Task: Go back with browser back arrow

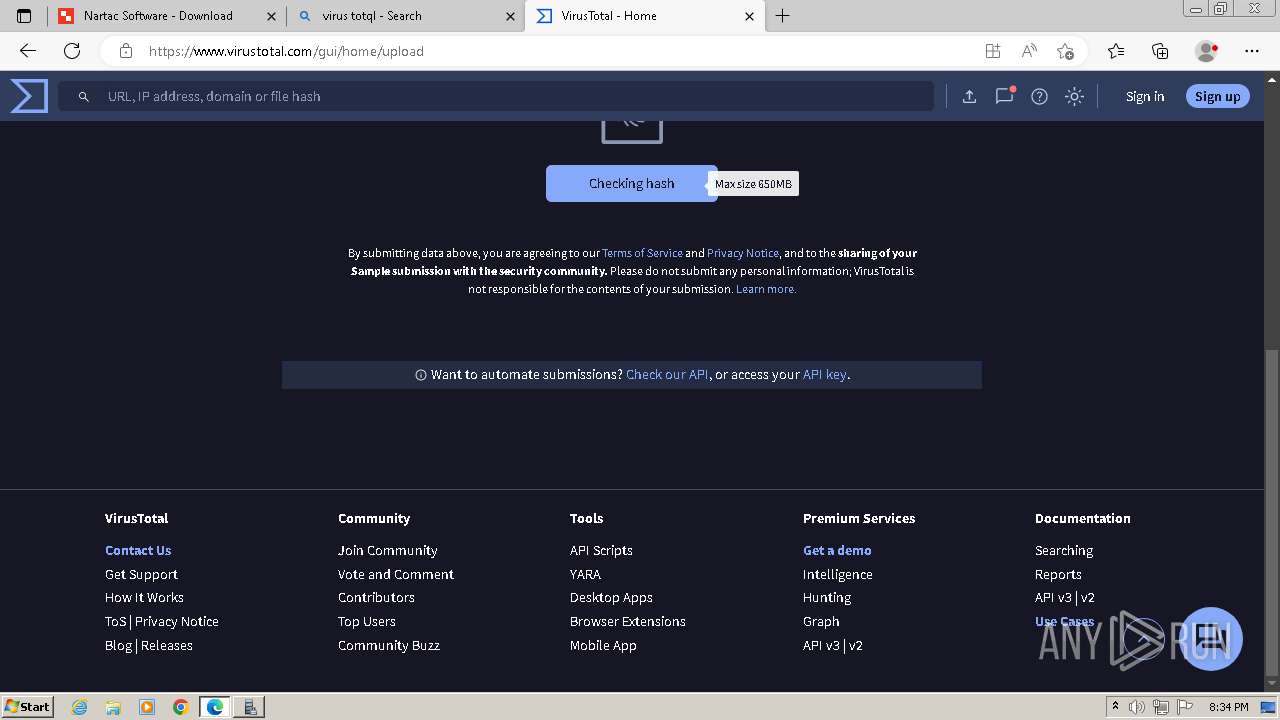Action: (x=28, y=51)
